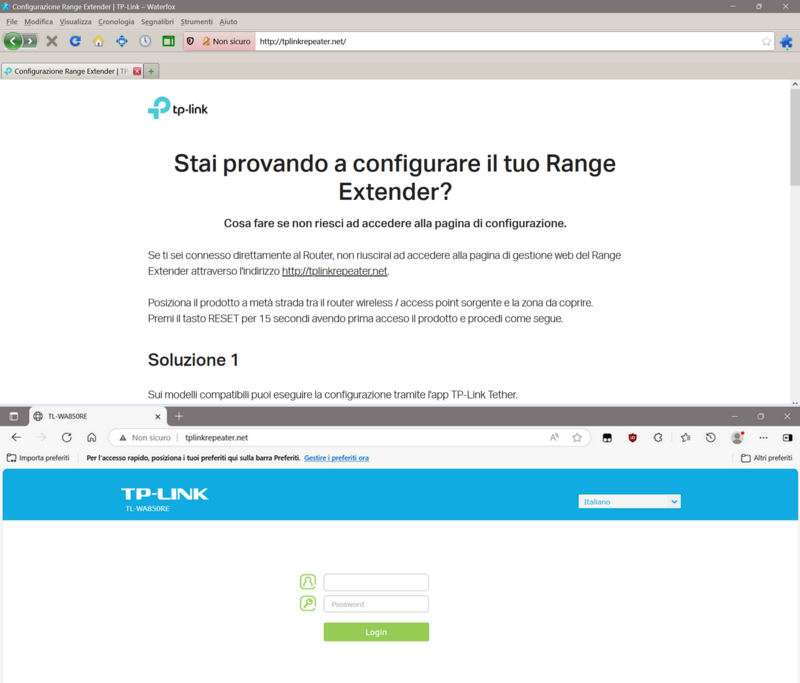Open Edge extensions icon
This screenshot has width=800, height=683.
[x=658, y=438]
